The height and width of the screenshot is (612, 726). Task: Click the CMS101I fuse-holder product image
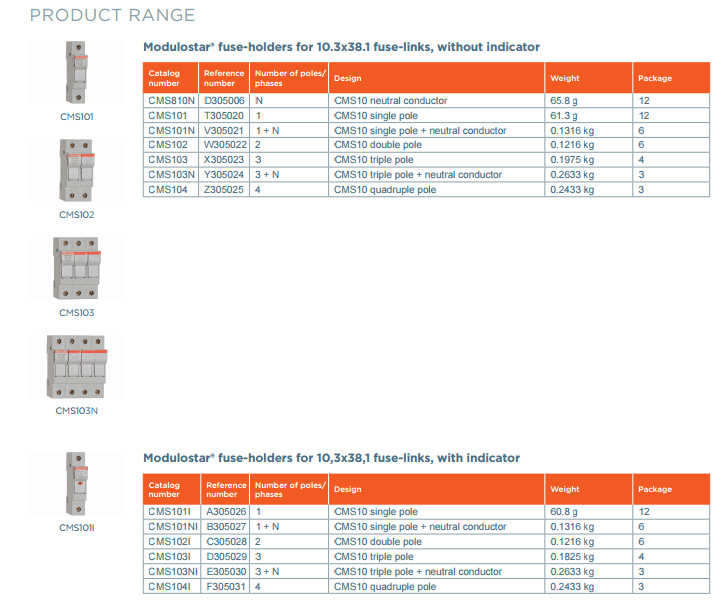pos(77,484)
